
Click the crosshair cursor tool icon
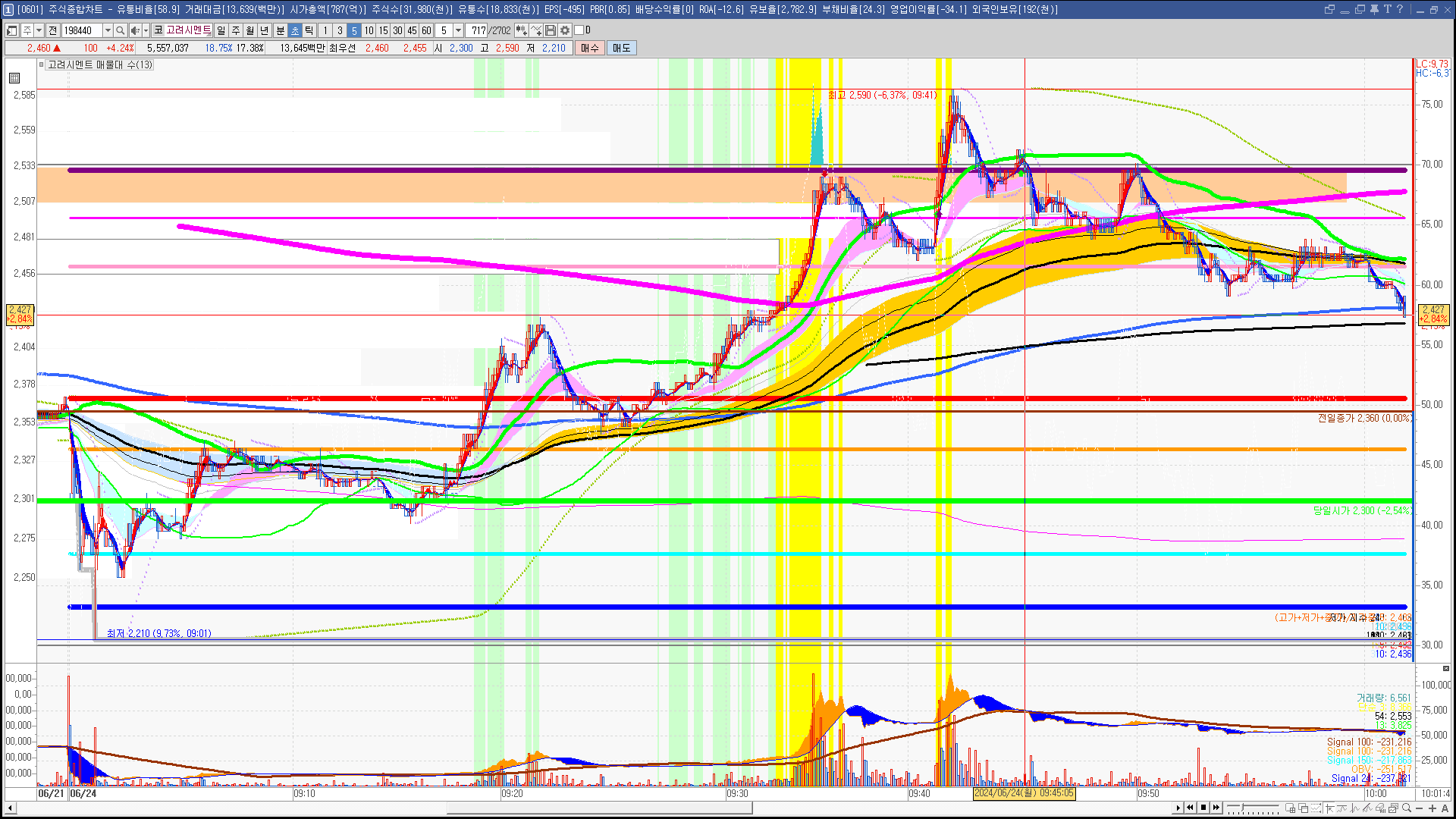1329,808
